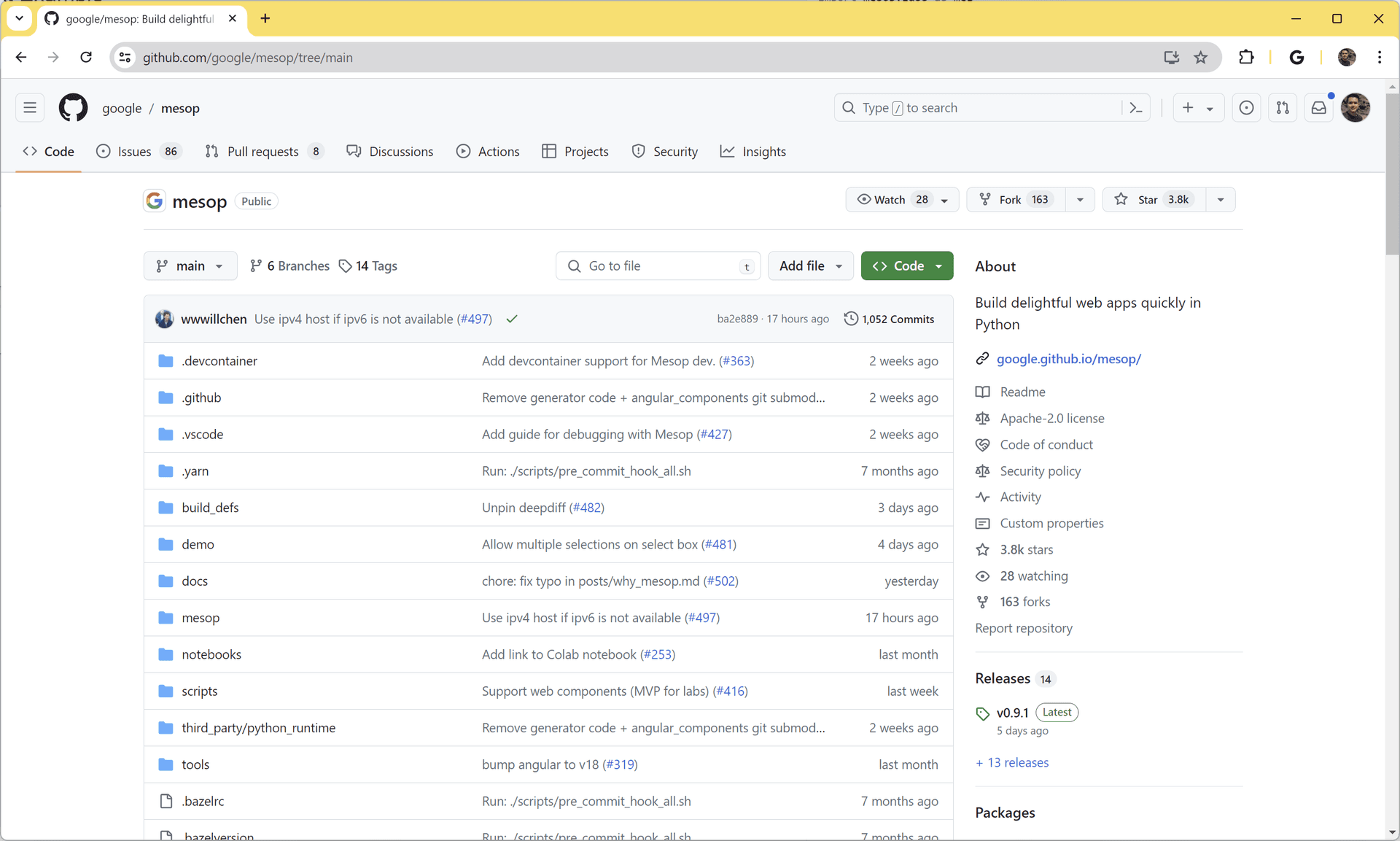Image resolution: width=1400 pixels, height=841 pixels.
Task: Star the mesop repository
Action: click(x=1155, y=200)
